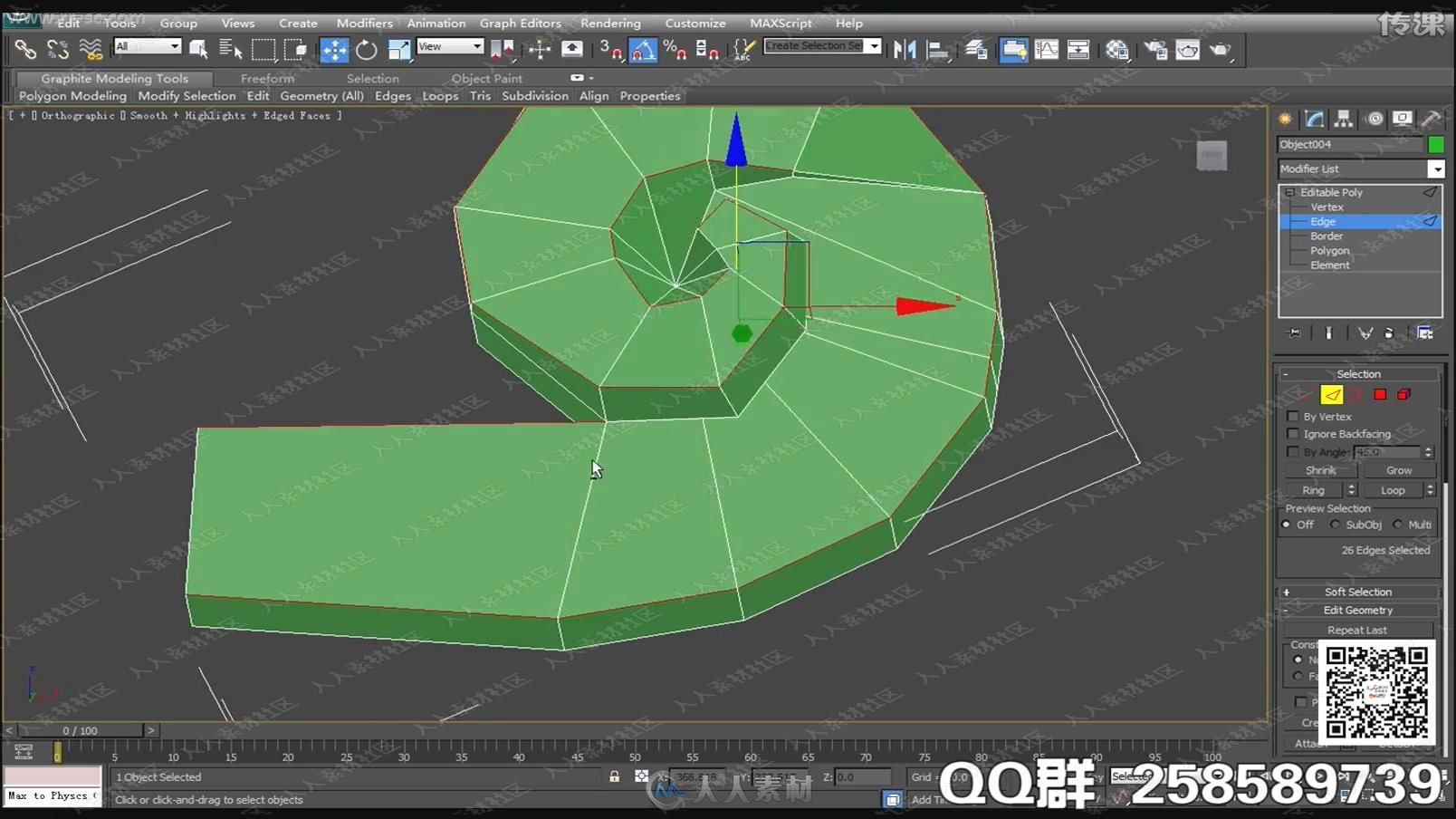Select Multi preview selection radio
This screenshot has height=819, width=1456.
click(x=1398, y=525)
